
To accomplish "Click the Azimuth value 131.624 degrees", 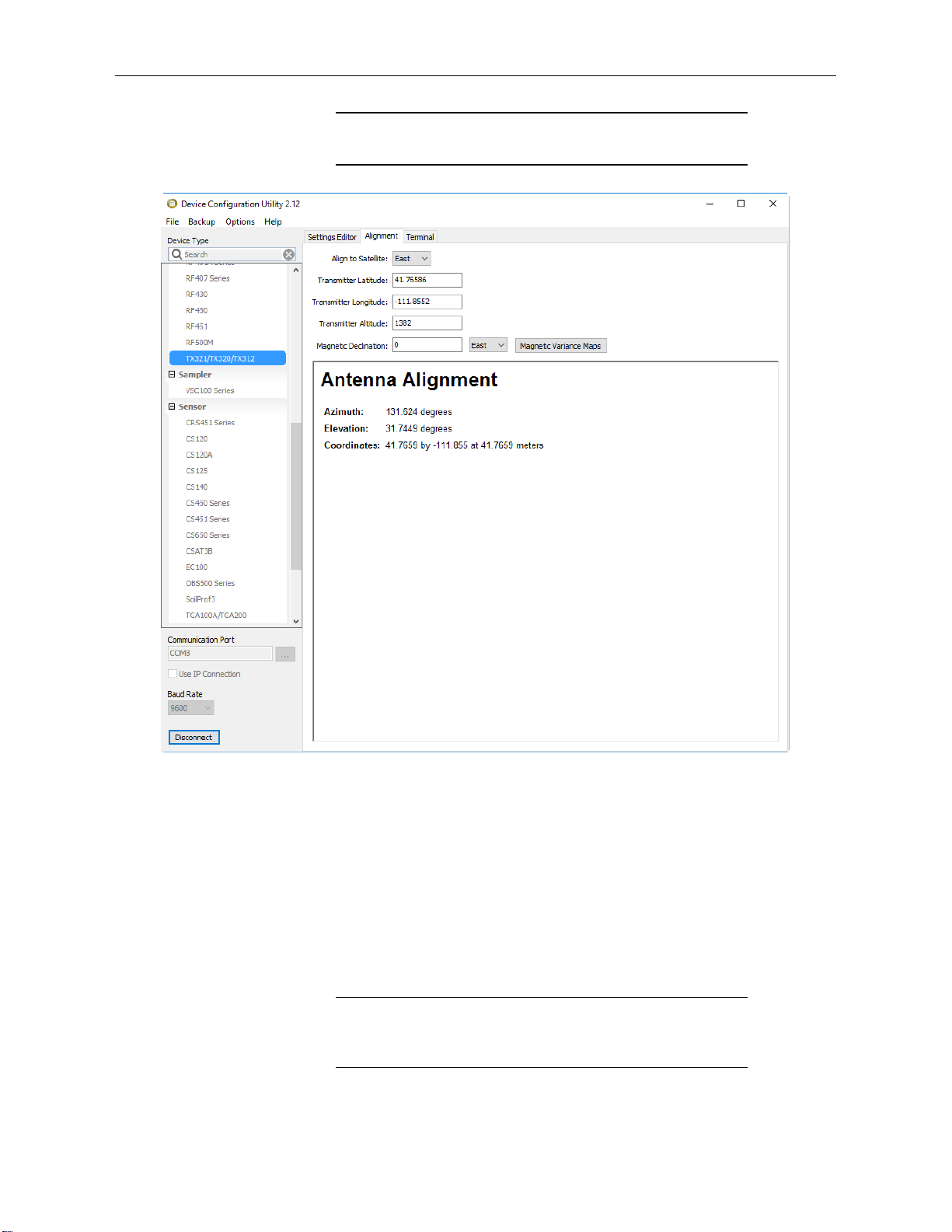I will click(x=419, y=412).
